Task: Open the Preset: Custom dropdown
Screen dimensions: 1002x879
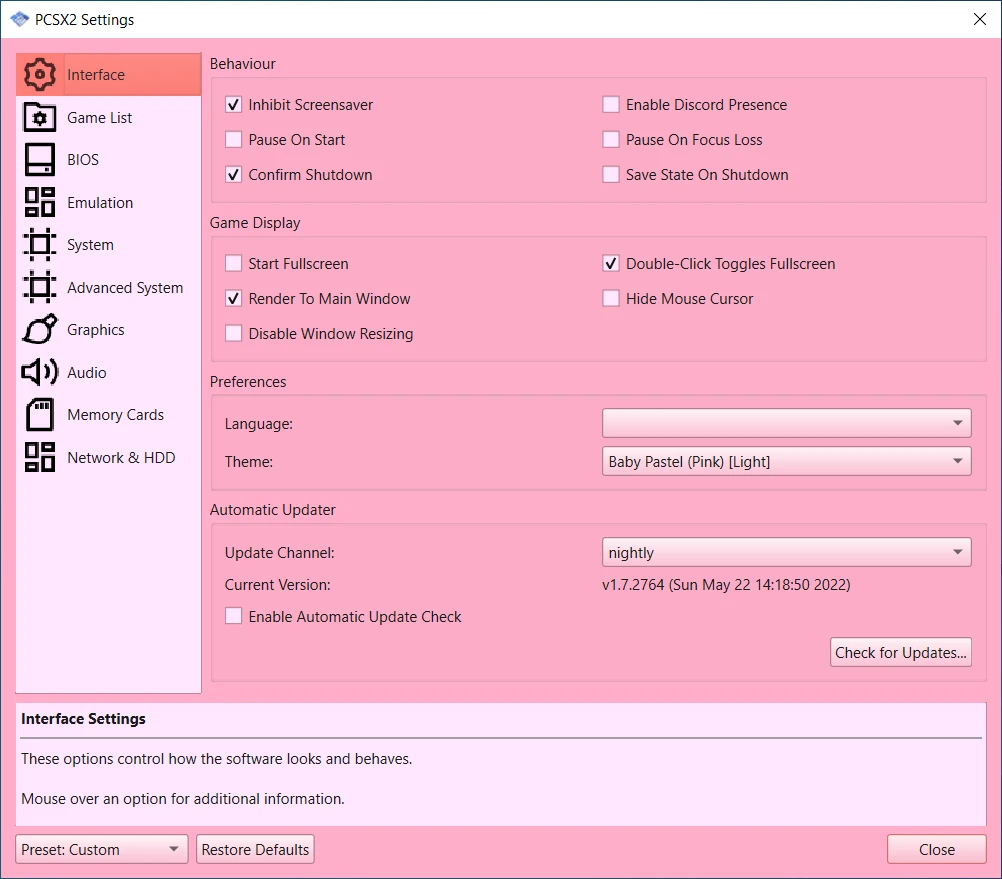Action: 102,850
